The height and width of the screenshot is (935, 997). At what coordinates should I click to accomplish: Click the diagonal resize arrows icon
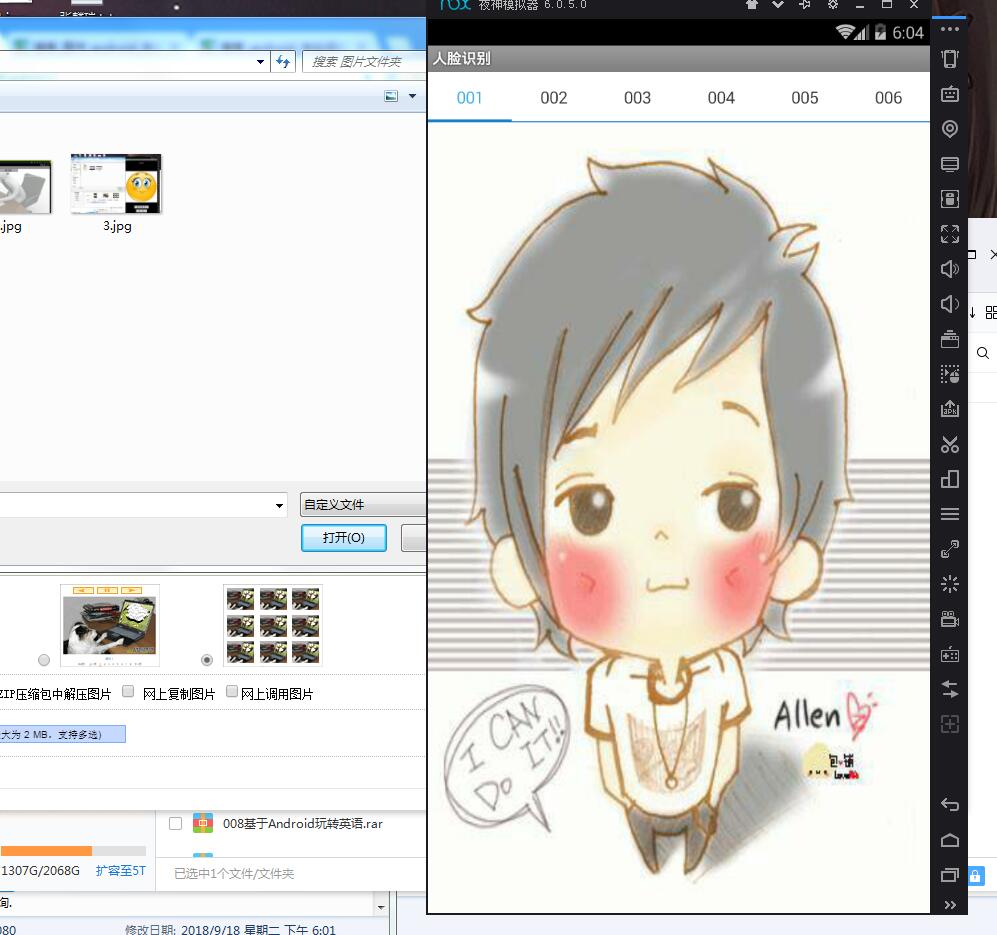pyautogui.click(x=950, y=549)
